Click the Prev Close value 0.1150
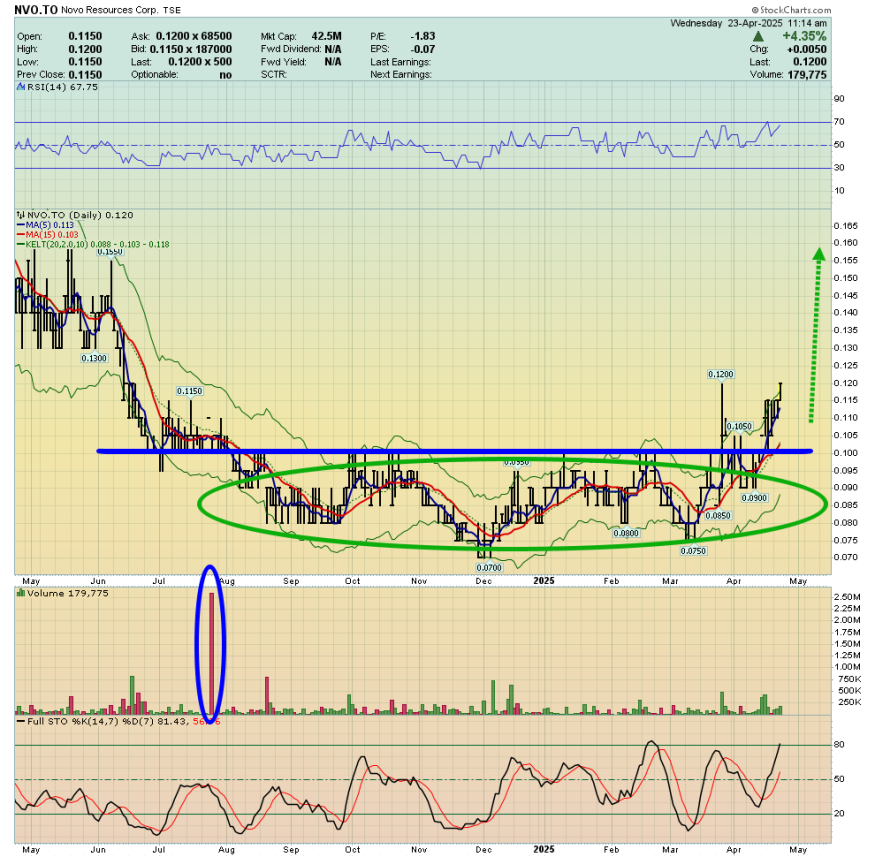875x857 pixels. pos(85,75)
